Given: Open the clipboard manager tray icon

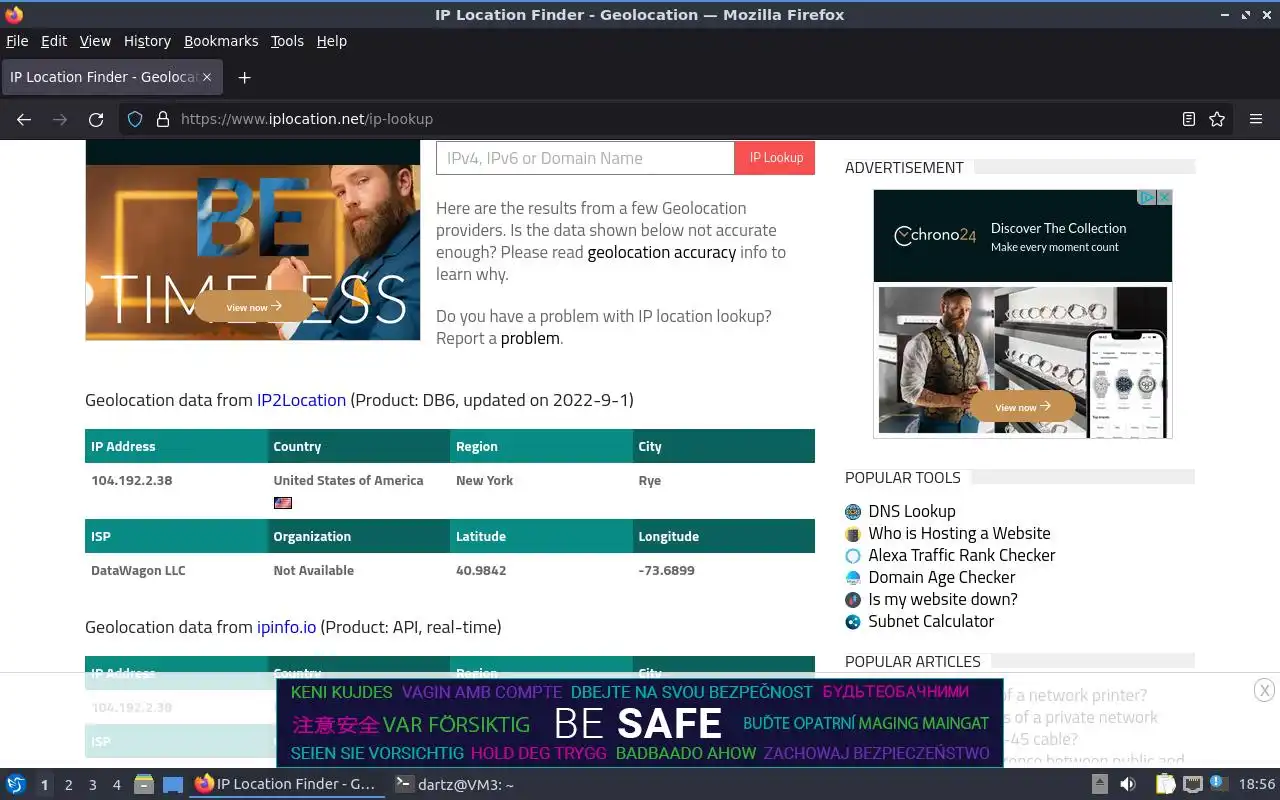Looking at the screenshot, I should pos(1165,785).
